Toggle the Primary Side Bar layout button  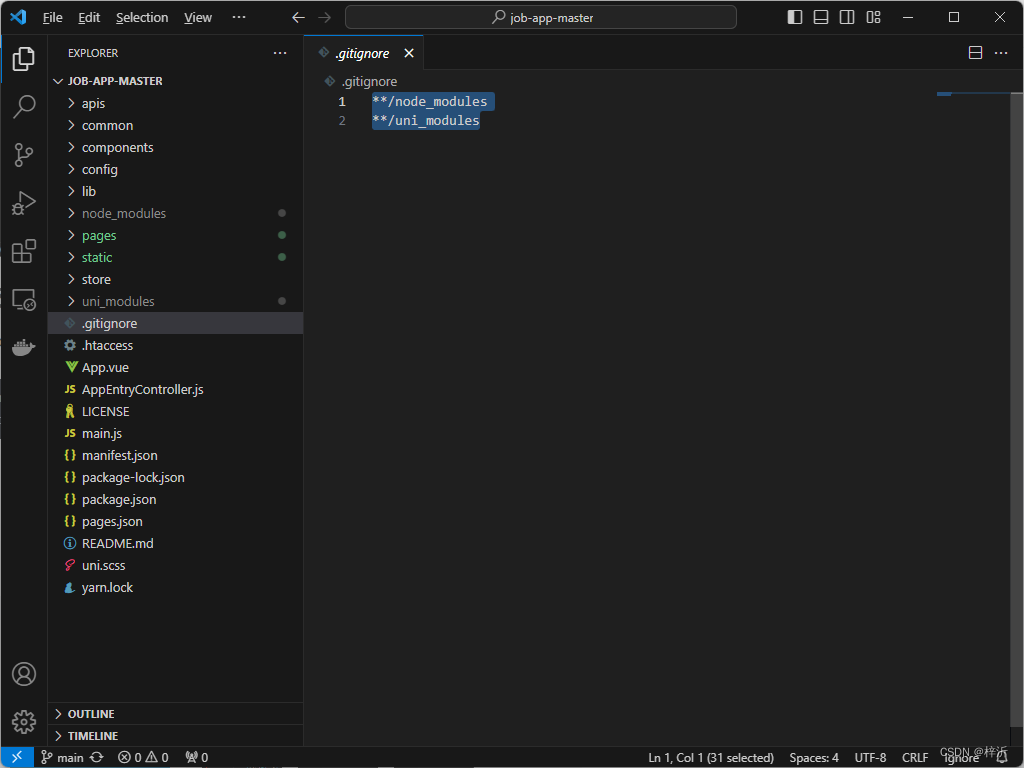click(795, 17)
